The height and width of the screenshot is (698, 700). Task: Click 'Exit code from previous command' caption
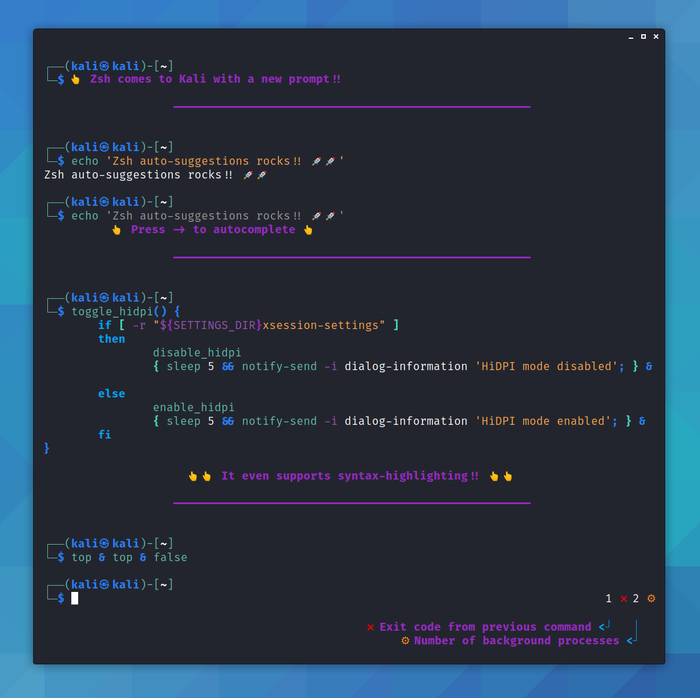coord(485,627)
